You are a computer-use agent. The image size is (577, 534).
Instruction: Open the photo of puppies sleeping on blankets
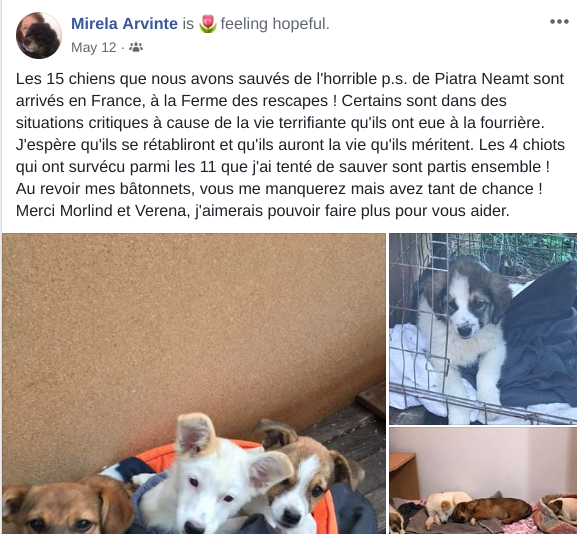tap(483, 481)
